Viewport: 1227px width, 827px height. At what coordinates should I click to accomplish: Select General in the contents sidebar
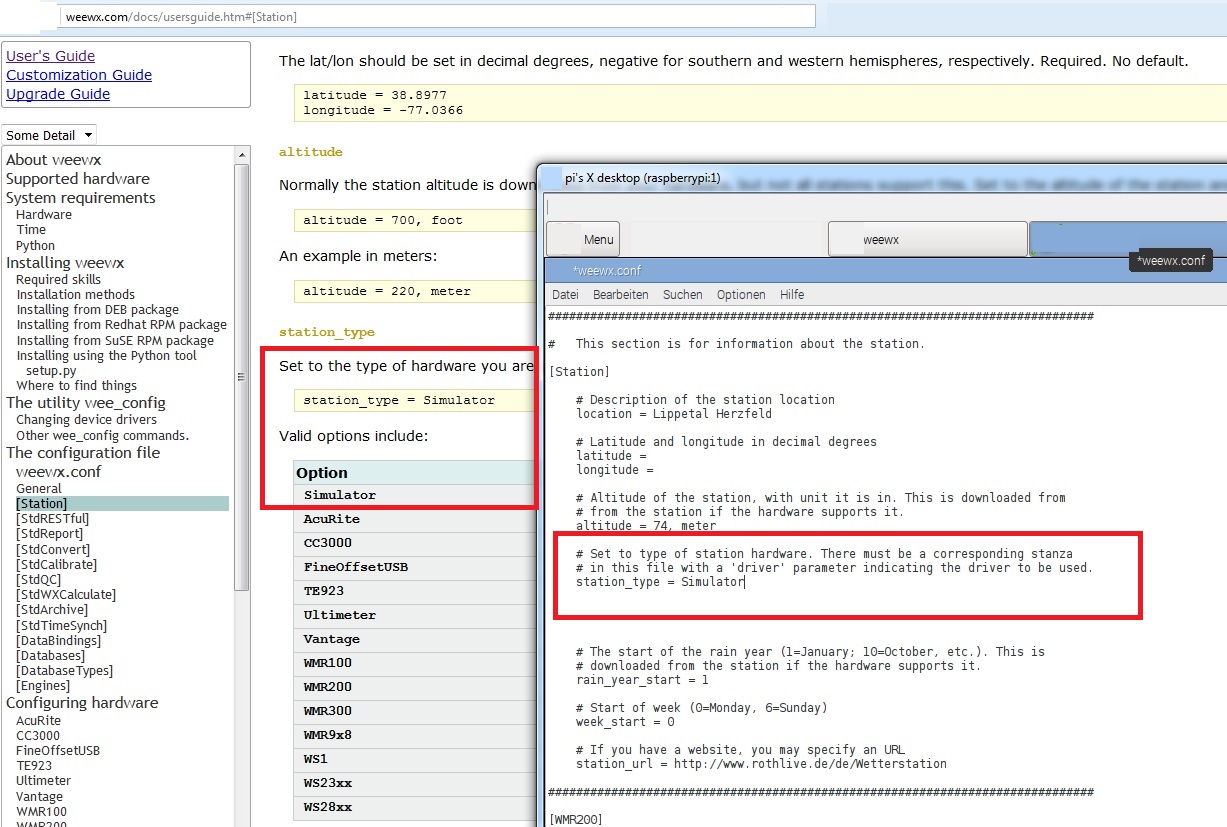[39, 489]
